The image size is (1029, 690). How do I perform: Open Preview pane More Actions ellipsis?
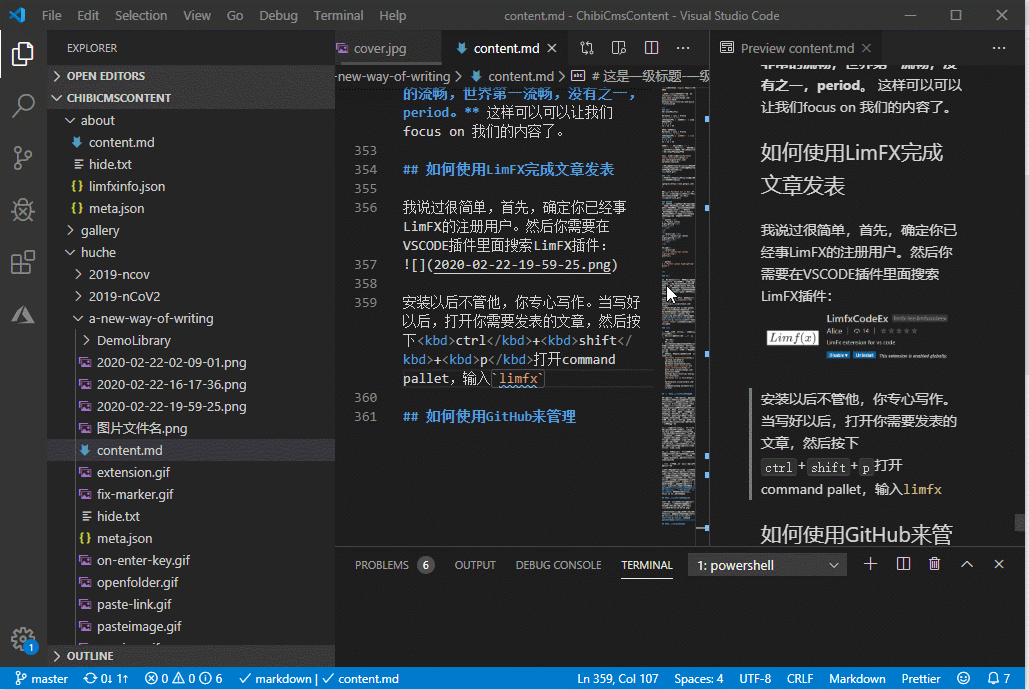[999, 48]
